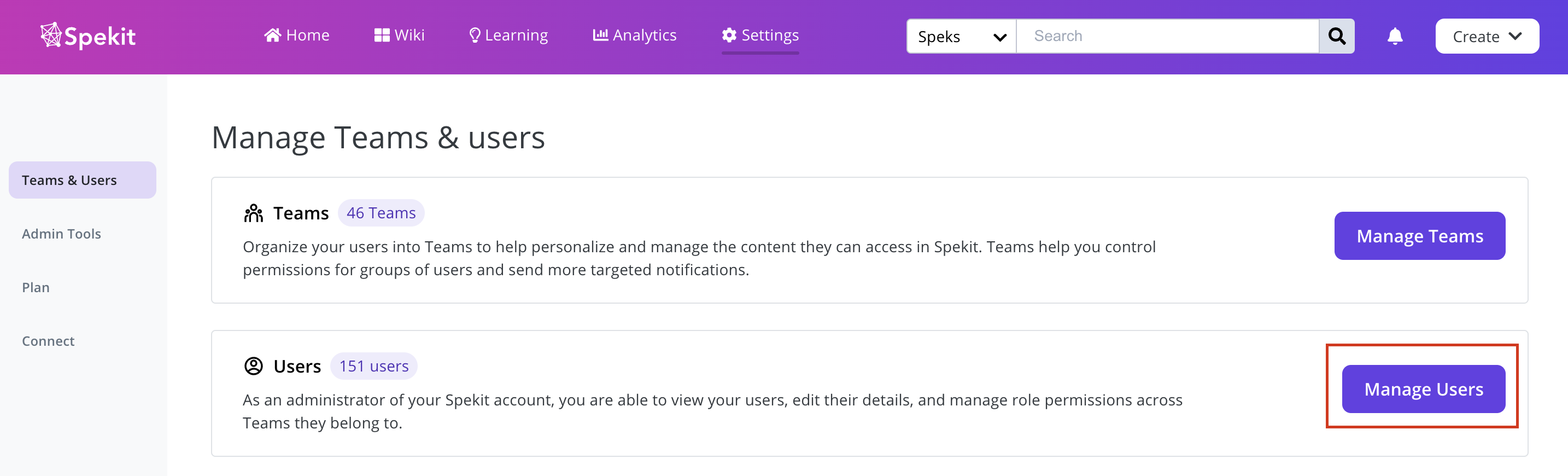
Task: Click the Teams group icon
Action: (253, 213)
